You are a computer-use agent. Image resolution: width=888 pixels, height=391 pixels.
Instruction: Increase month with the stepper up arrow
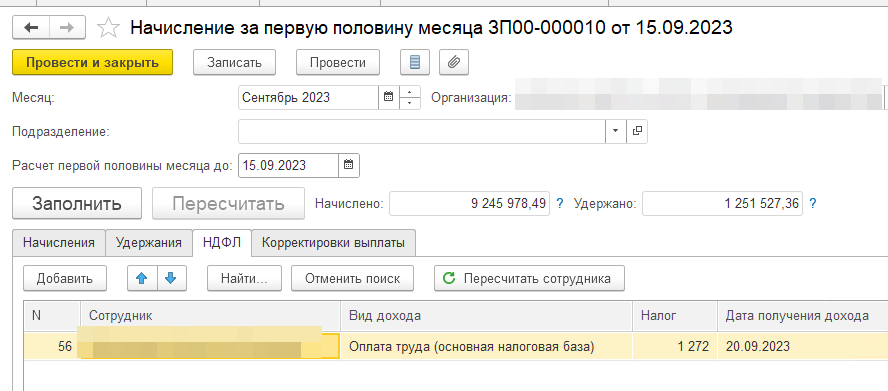(410, 91)
